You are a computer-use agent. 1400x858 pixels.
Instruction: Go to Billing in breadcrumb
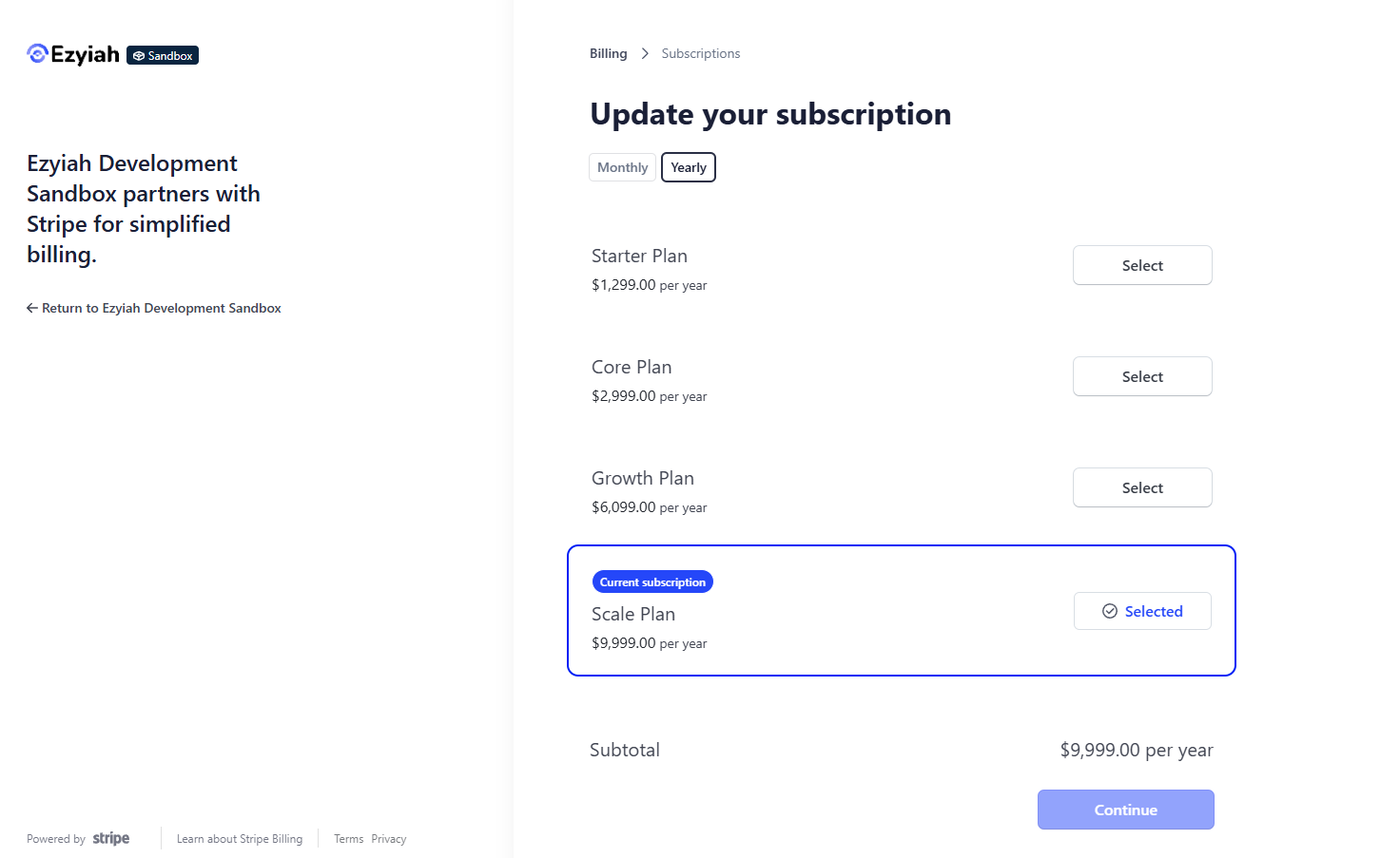608,54
